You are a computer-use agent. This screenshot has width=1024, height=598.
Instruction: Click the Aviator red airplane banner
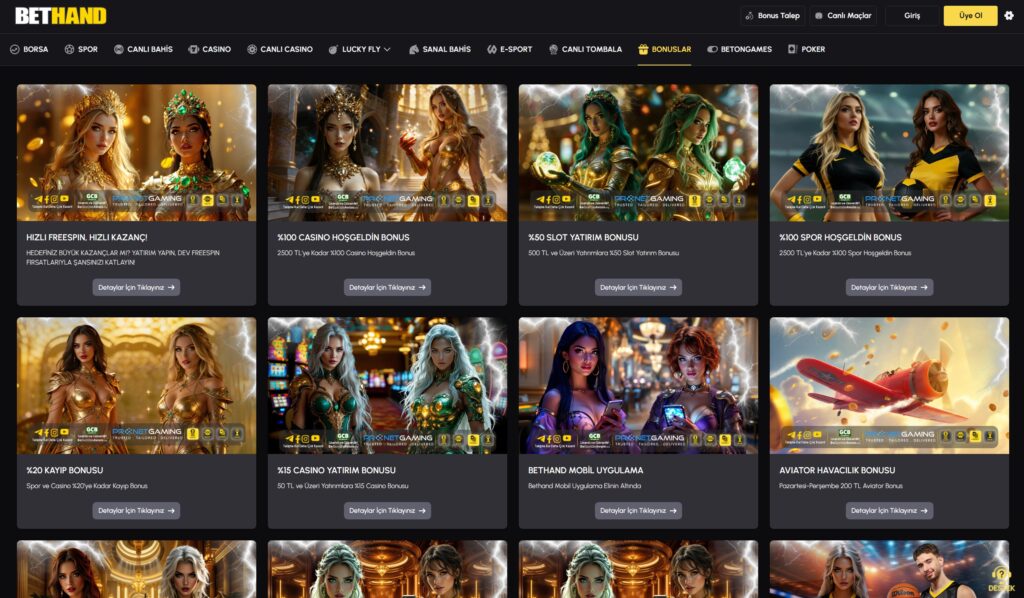(889, 385)
